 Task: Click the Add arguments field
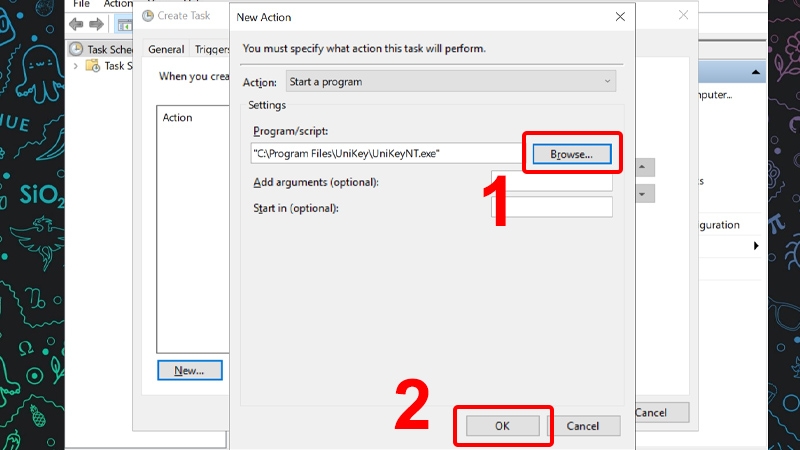point(550,182)
